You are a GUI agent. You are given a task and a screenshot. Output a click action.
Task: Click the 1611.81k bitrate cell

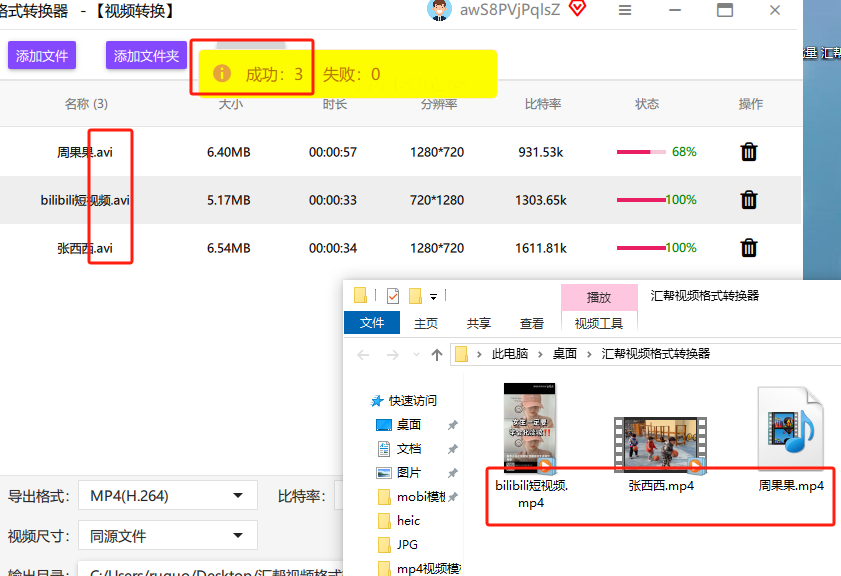coord(541,248)
